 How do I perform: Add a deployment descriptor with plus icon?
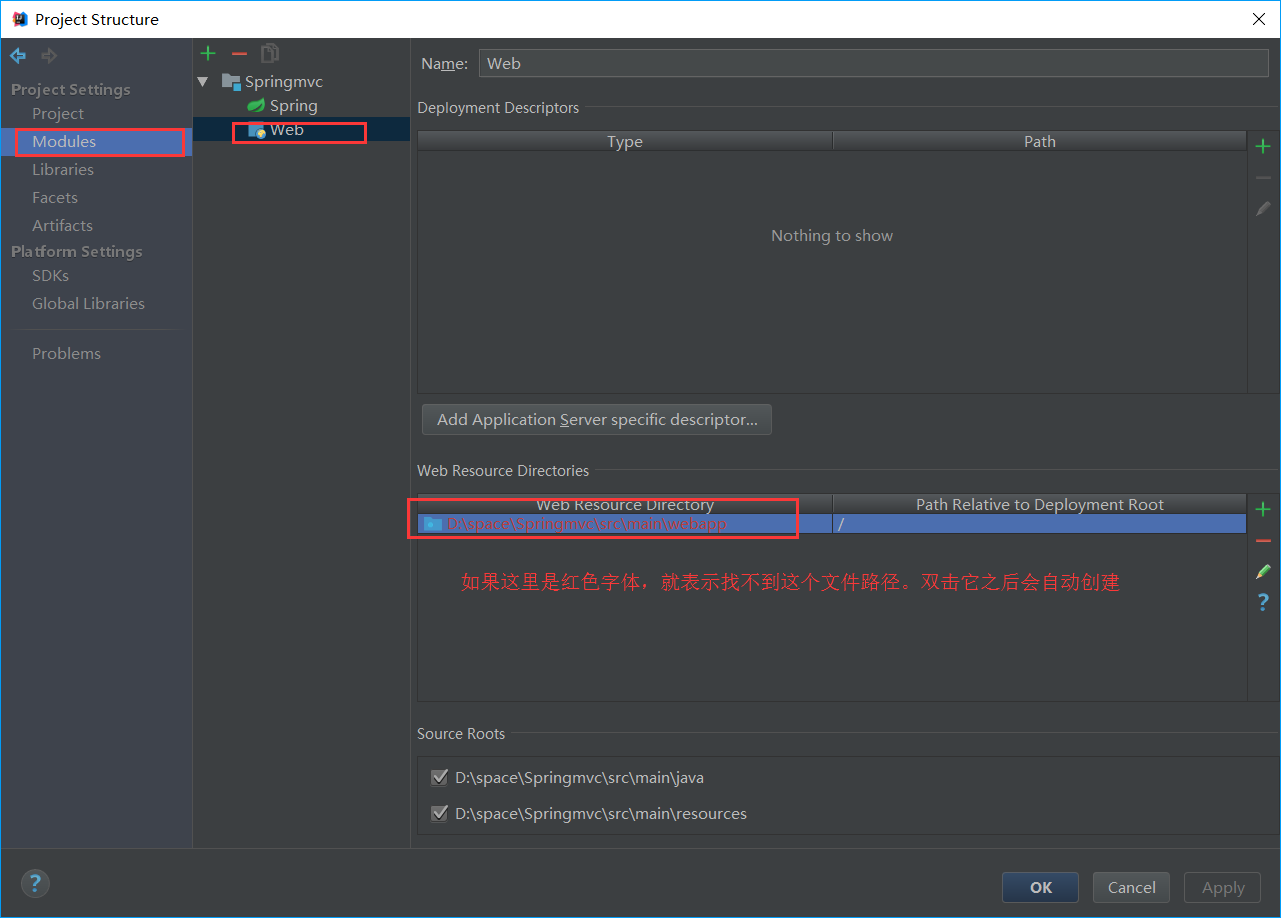pyautogui.click(x=1263, y=147)
